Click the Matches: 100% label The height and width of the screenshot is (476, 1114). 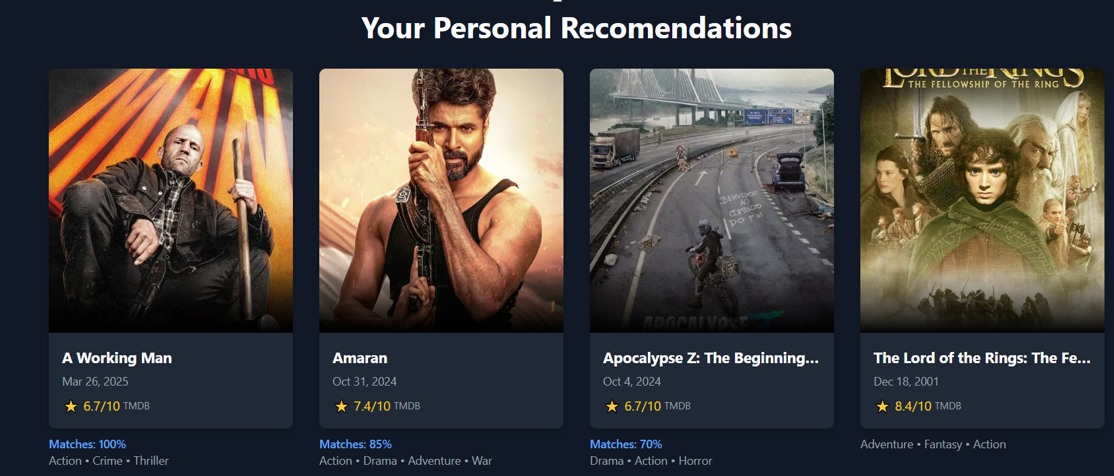tap(87, 444)
